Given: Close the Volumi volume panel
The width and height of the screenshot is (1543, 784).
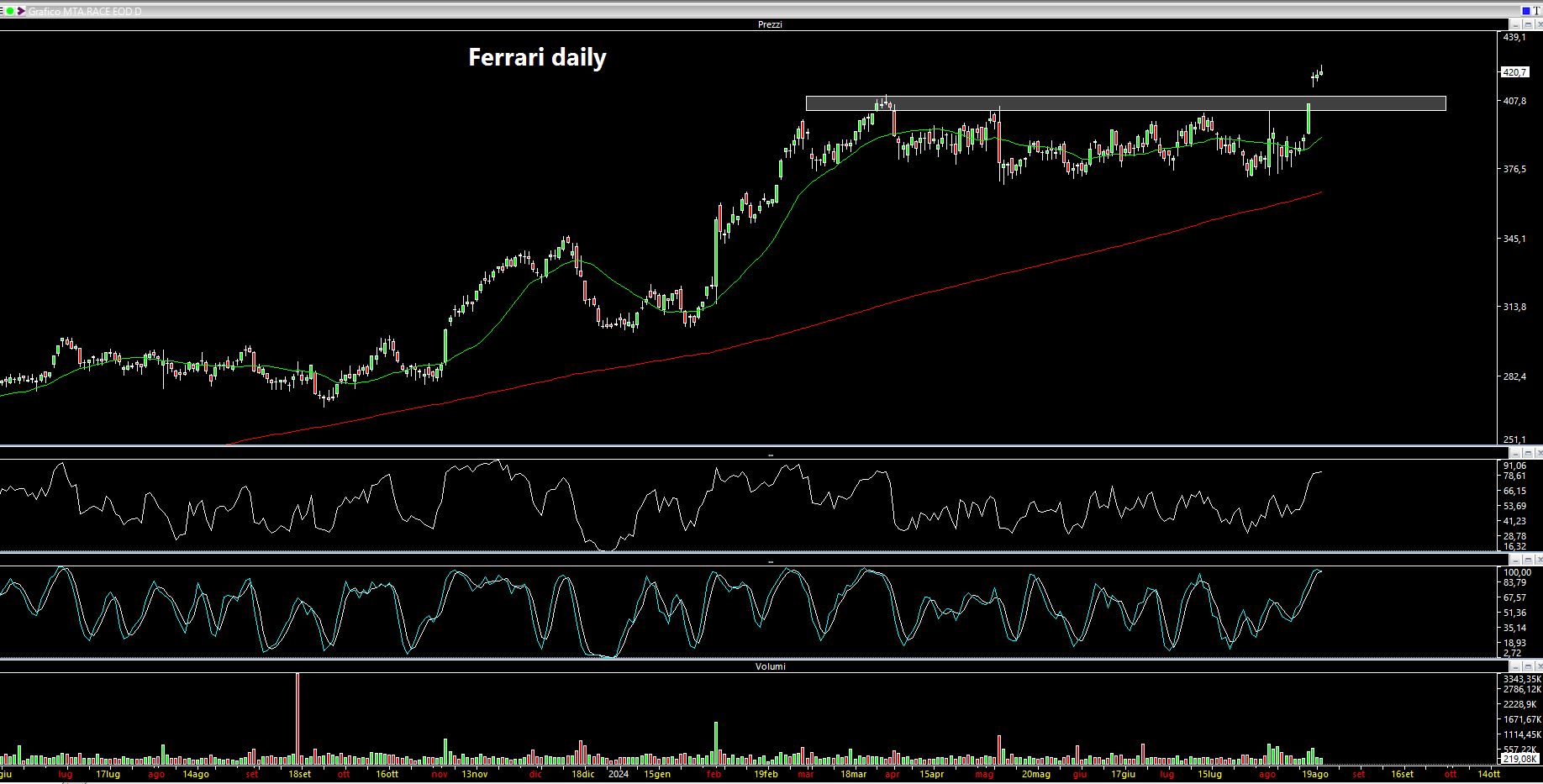Looking at the screenshot, I should click(x=1539, y=666).
